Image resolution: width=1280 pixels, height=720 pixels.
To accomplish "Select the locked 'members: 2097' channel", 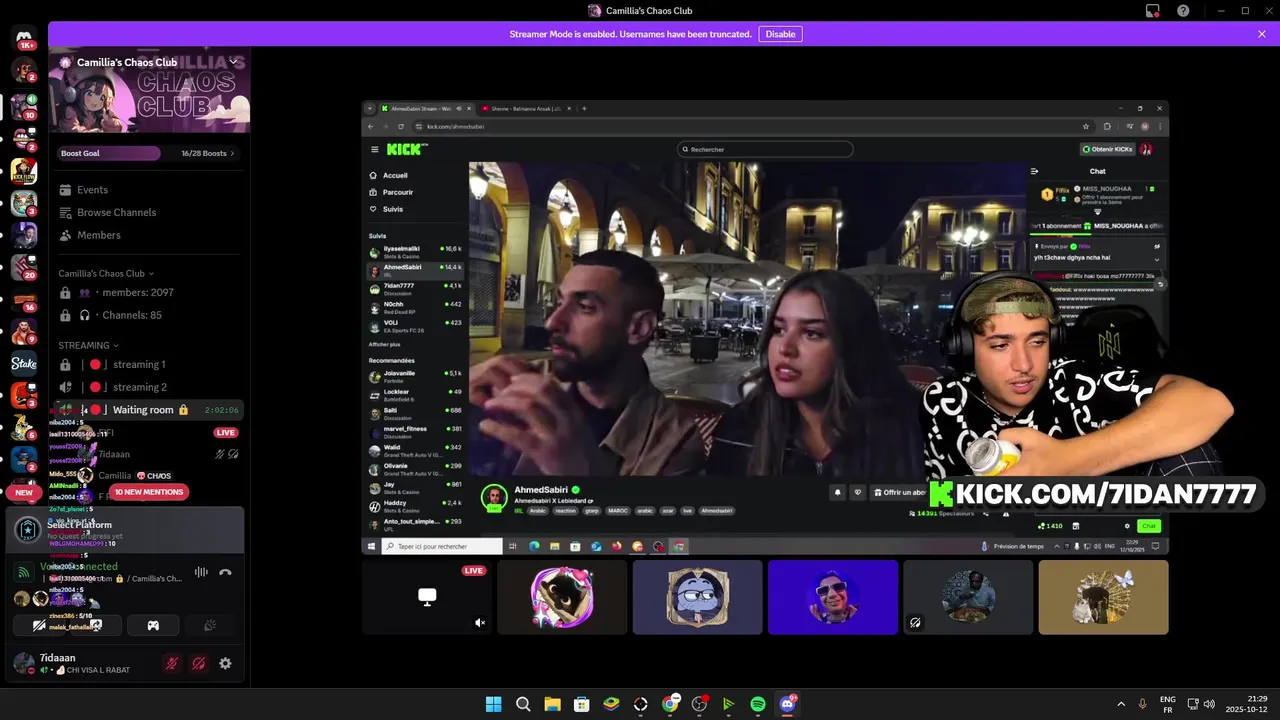I will click(148, 292).
